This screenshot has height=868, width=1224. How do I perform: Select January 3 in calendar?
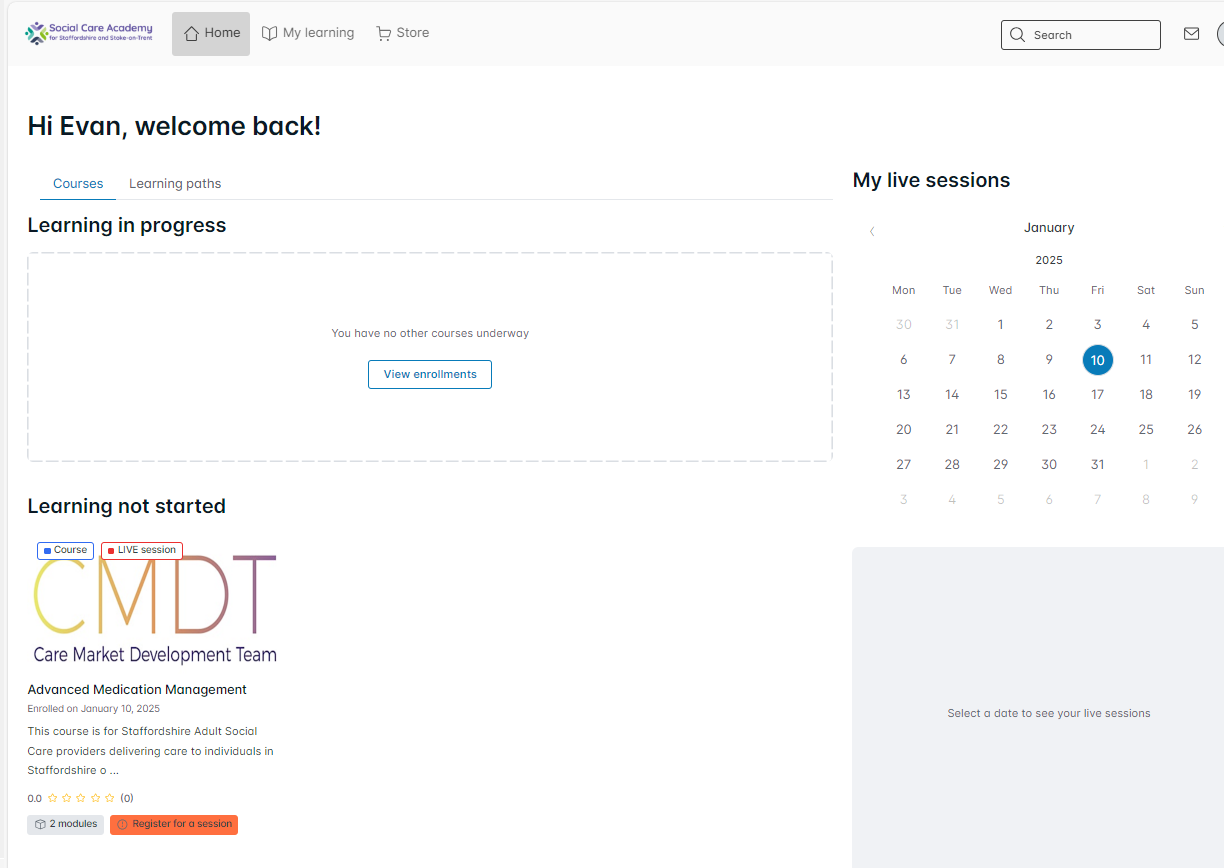pyautogui.click(x=1098, y=325)
